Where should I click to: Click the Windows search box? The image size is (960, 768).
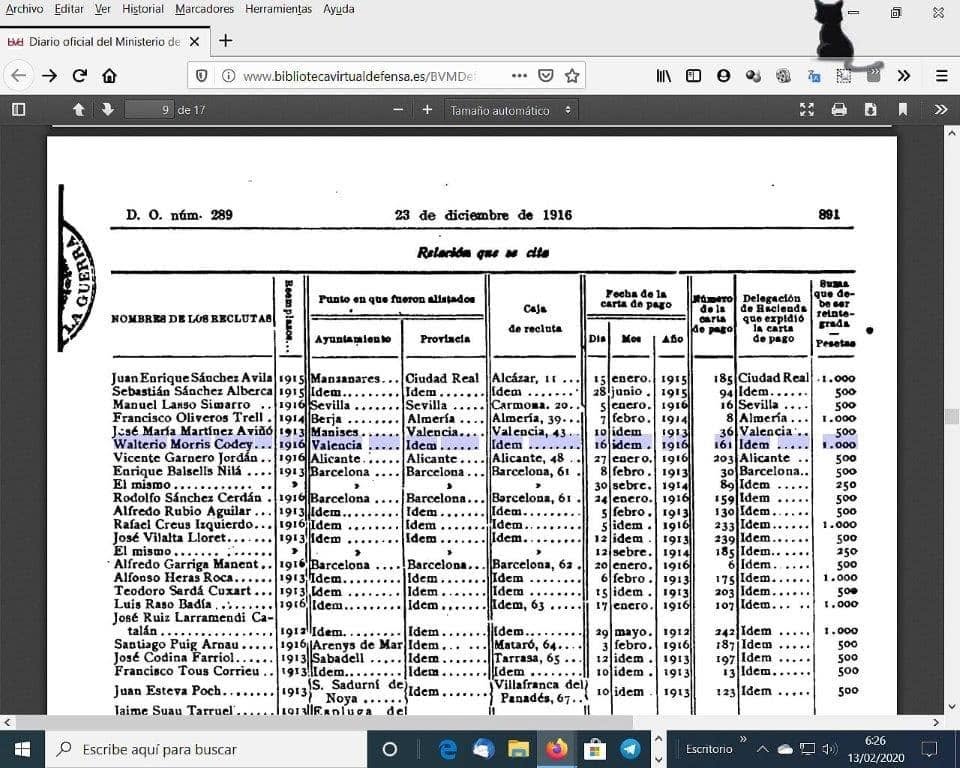(206, 749)
